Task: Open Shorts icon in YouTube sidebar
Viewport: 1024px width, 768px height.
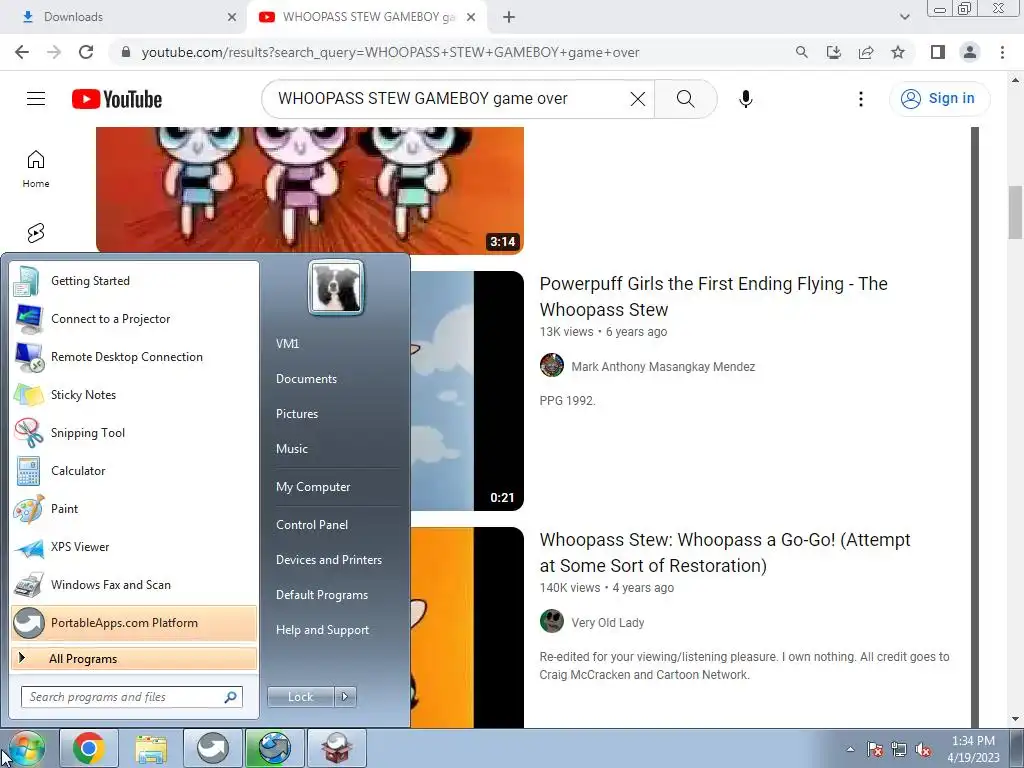Action: point(36,232)
